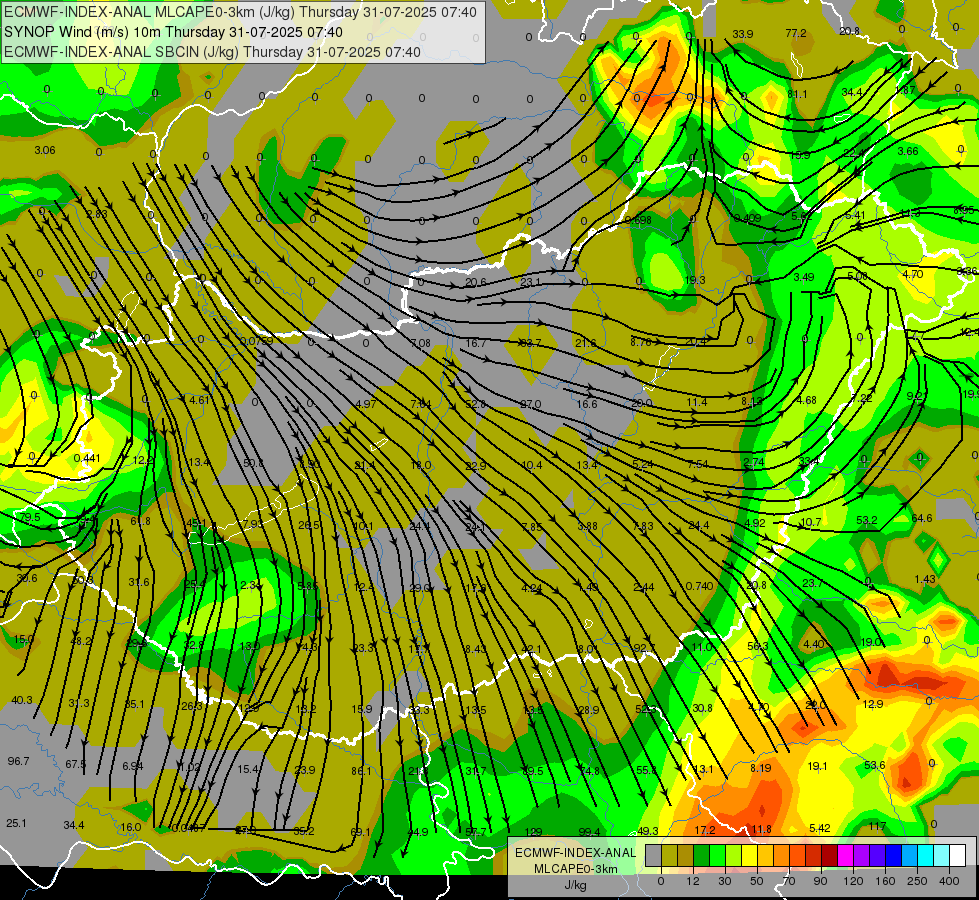Image resolution: width=979 pixels, height=900 pixels.
Task: Click the pure blue legend swatch
Action: [x=893, y=855]
